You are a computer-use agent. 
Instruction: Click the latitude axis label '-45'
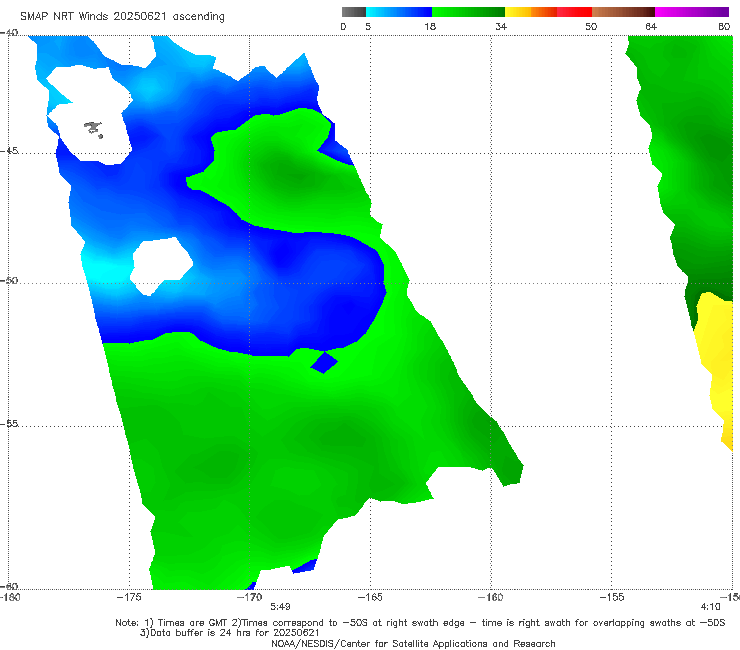click(9, 151)
